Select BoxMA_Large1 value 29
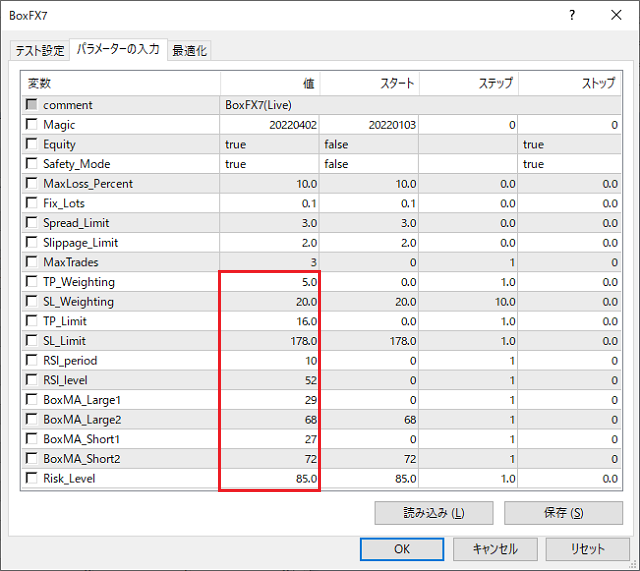This screenshot has width=640, height=571. coord(311,400)
